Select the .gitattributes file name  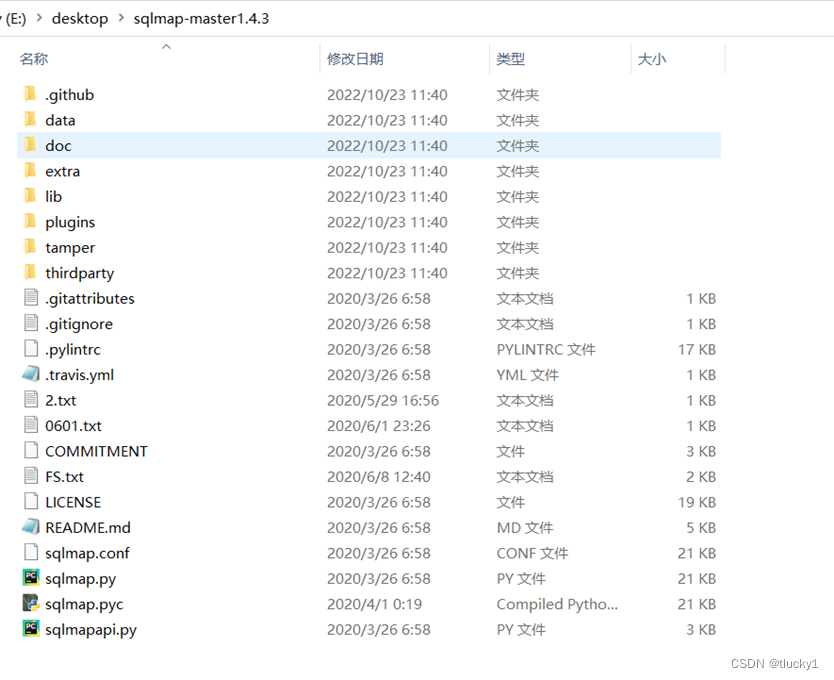coord(90,299)
